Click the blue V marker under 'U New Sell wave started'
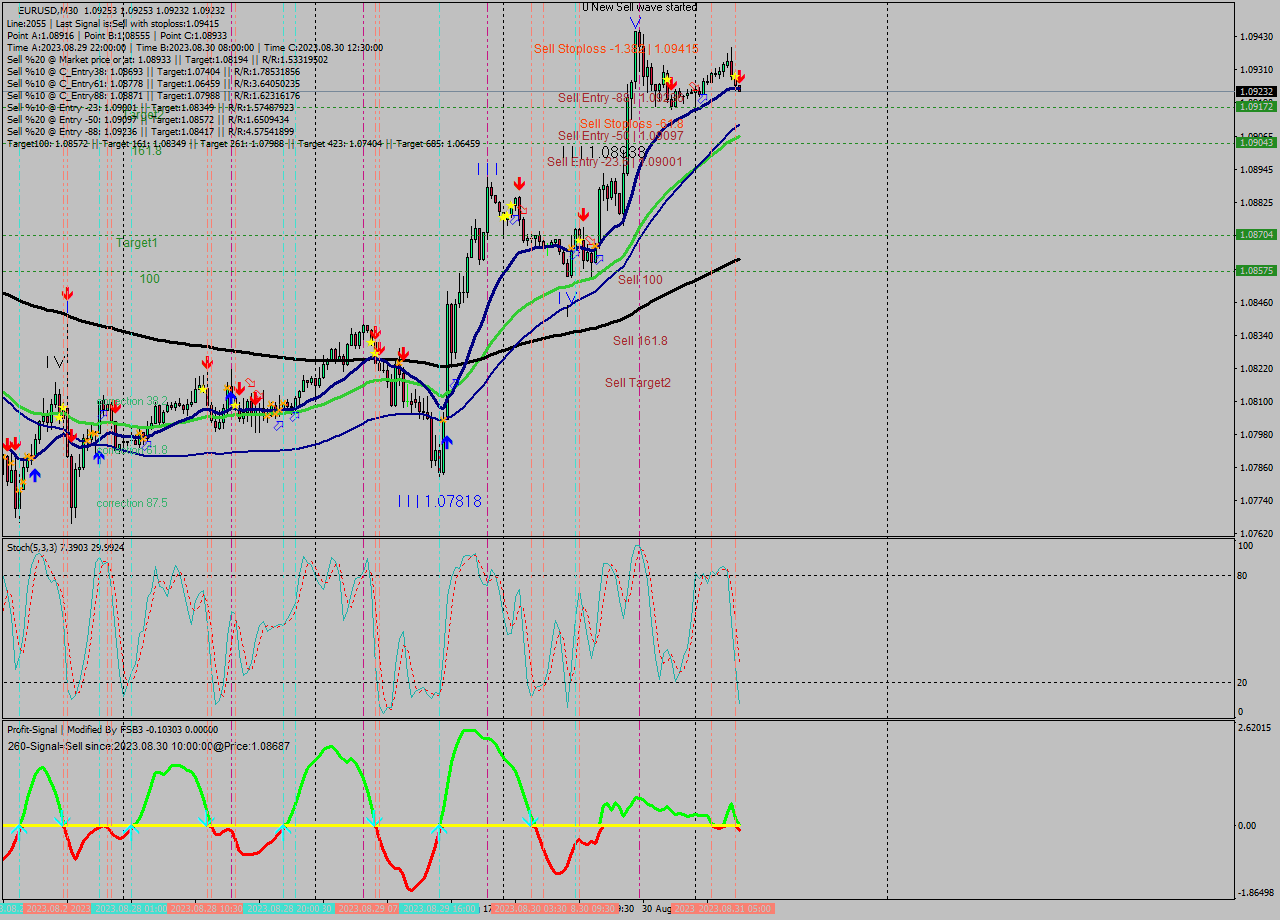The image size is (1280, 920). point(634,22)
